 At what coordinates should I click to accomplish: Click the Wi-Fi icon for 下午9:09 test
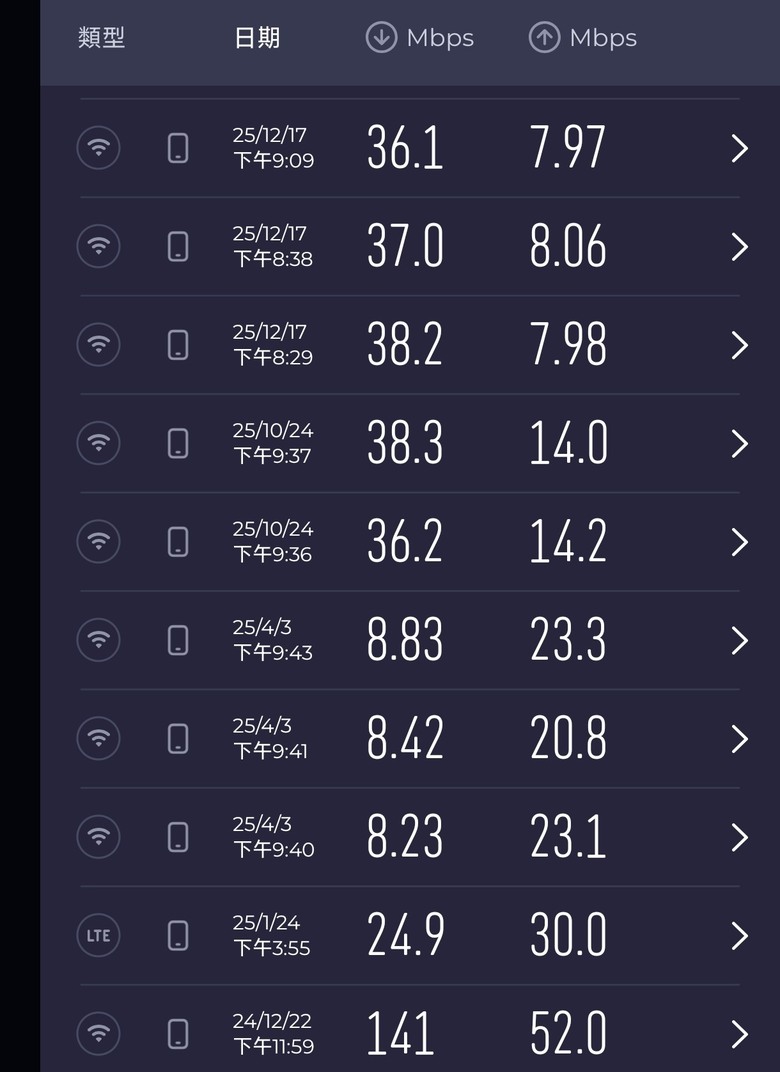[98, 148]
